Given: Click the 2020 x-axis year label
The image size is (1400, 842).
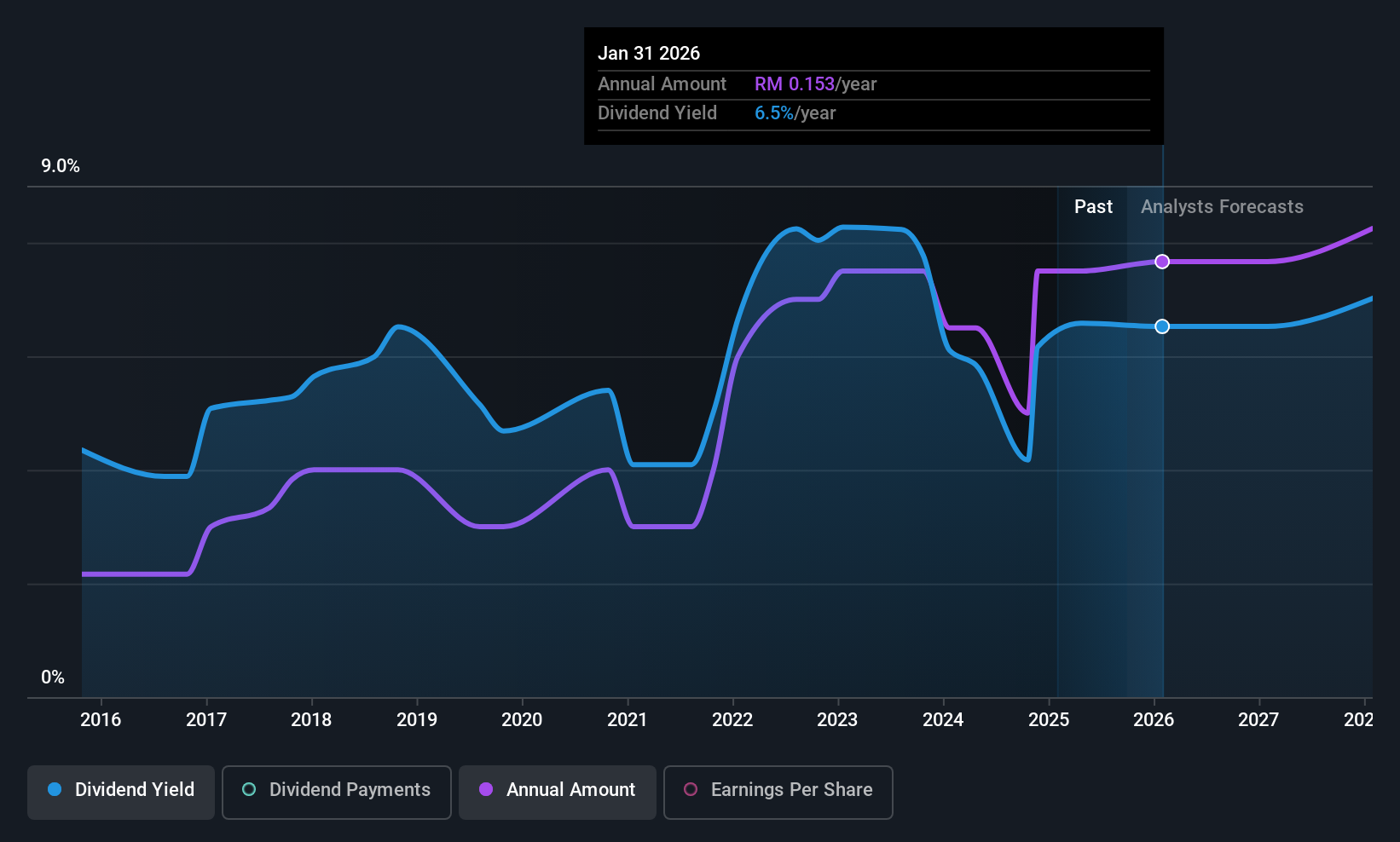Looking at the screenshot, I should (522, 720).
